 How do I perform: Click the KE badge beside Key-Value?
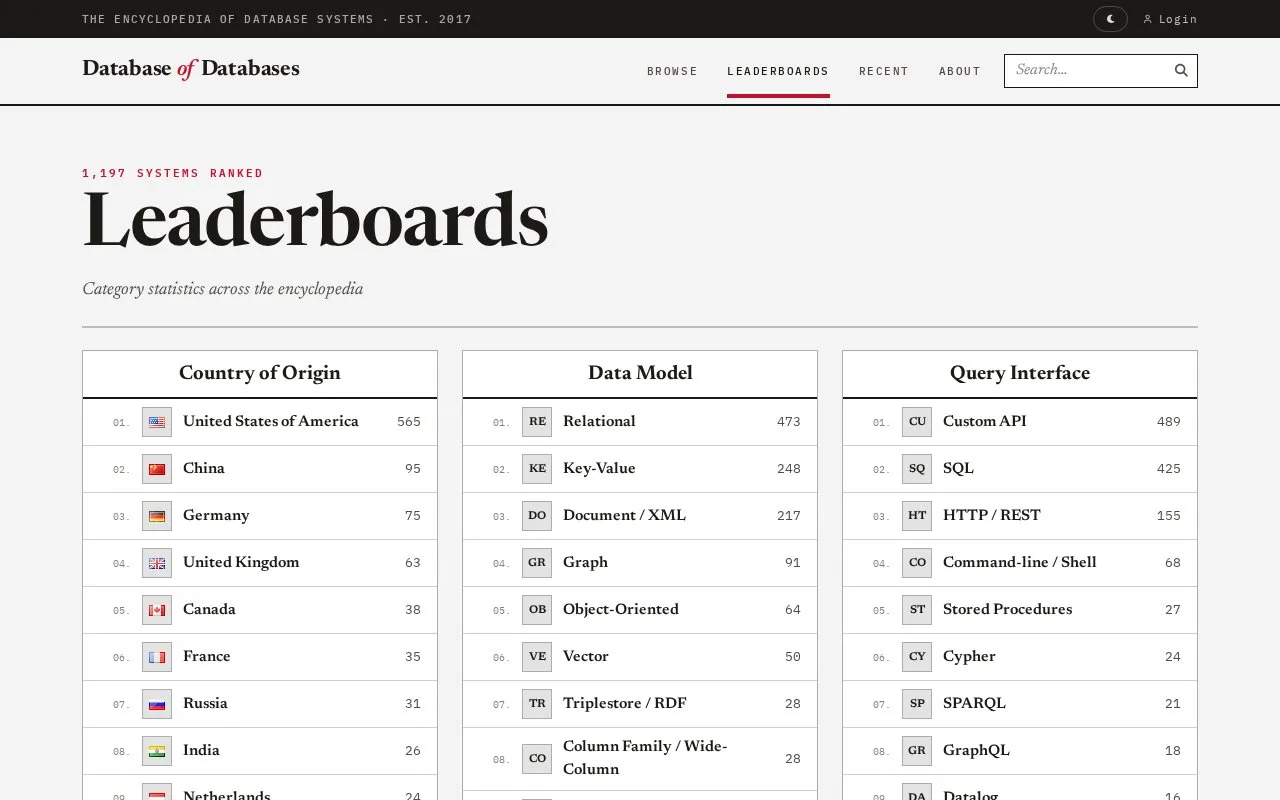[537, 469]
